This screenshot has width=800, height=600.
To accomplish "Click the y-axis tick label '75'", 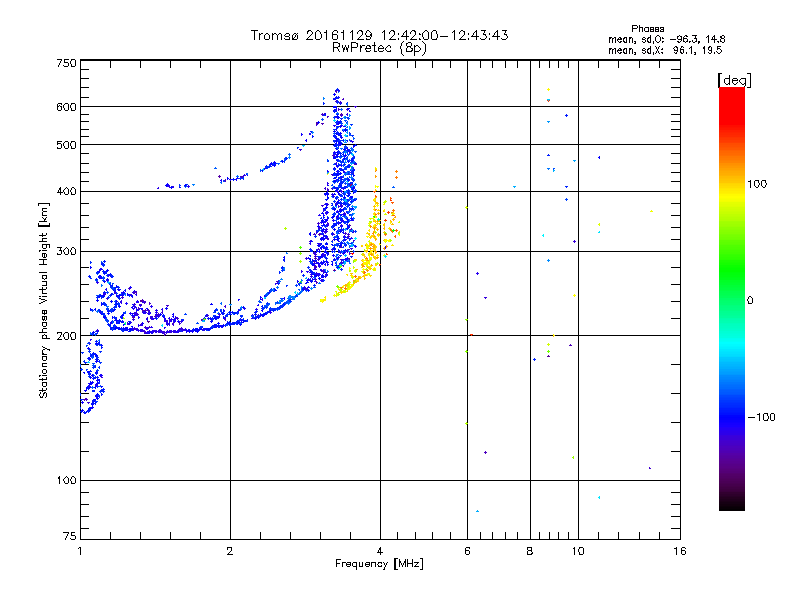I will click(x=70, y=536).
